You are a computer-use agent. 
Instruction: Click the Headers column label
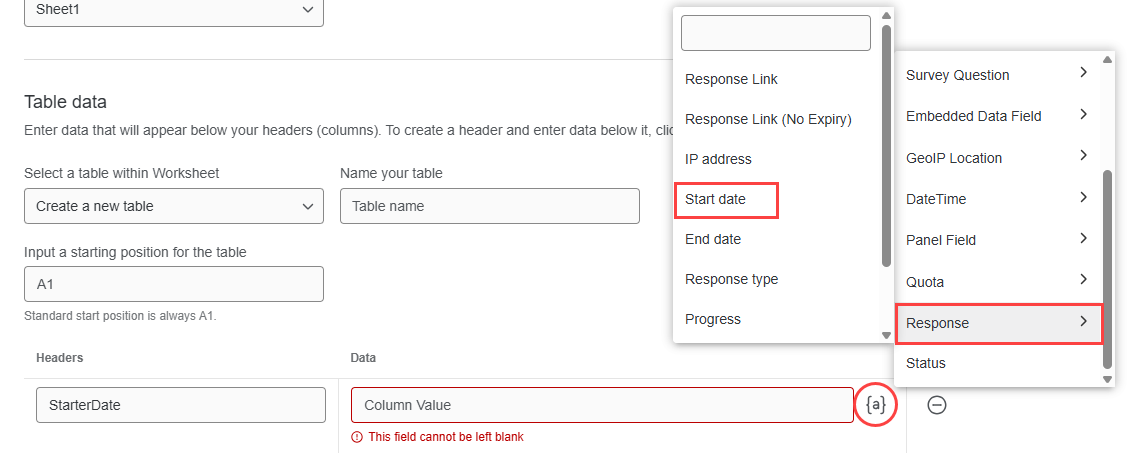click(x=60, y=357)
